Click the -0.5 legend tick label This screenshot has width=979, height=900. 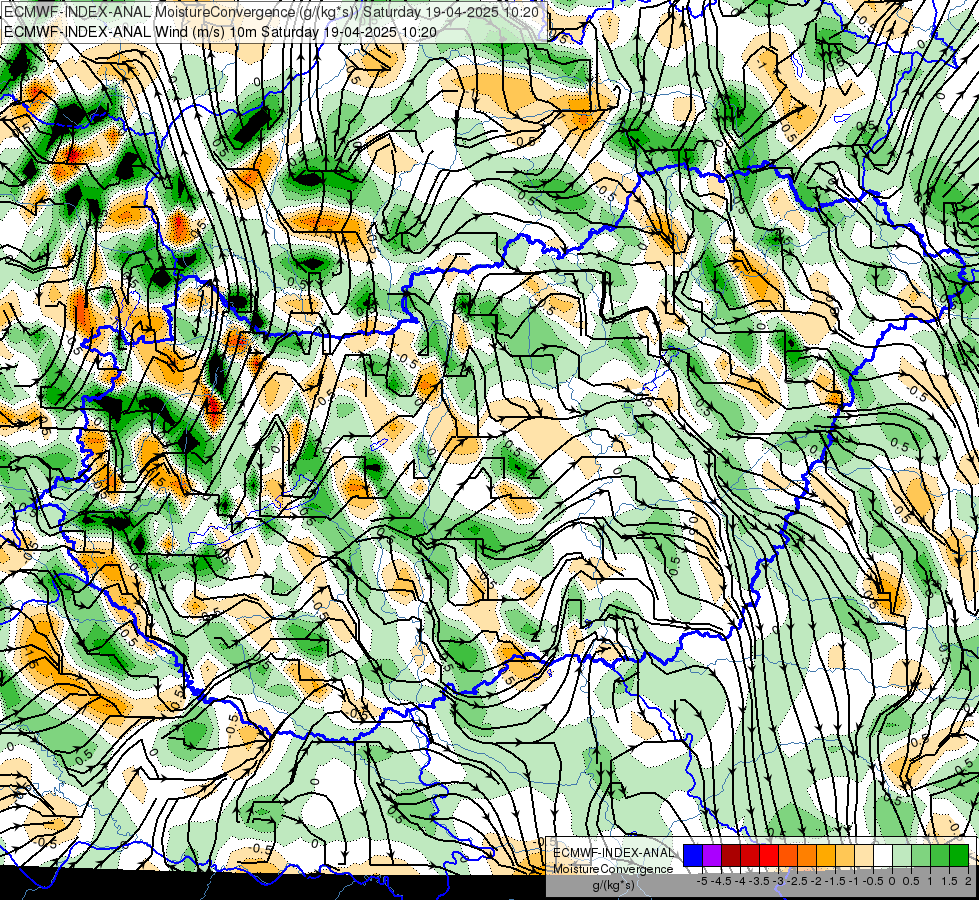(873, 881)
